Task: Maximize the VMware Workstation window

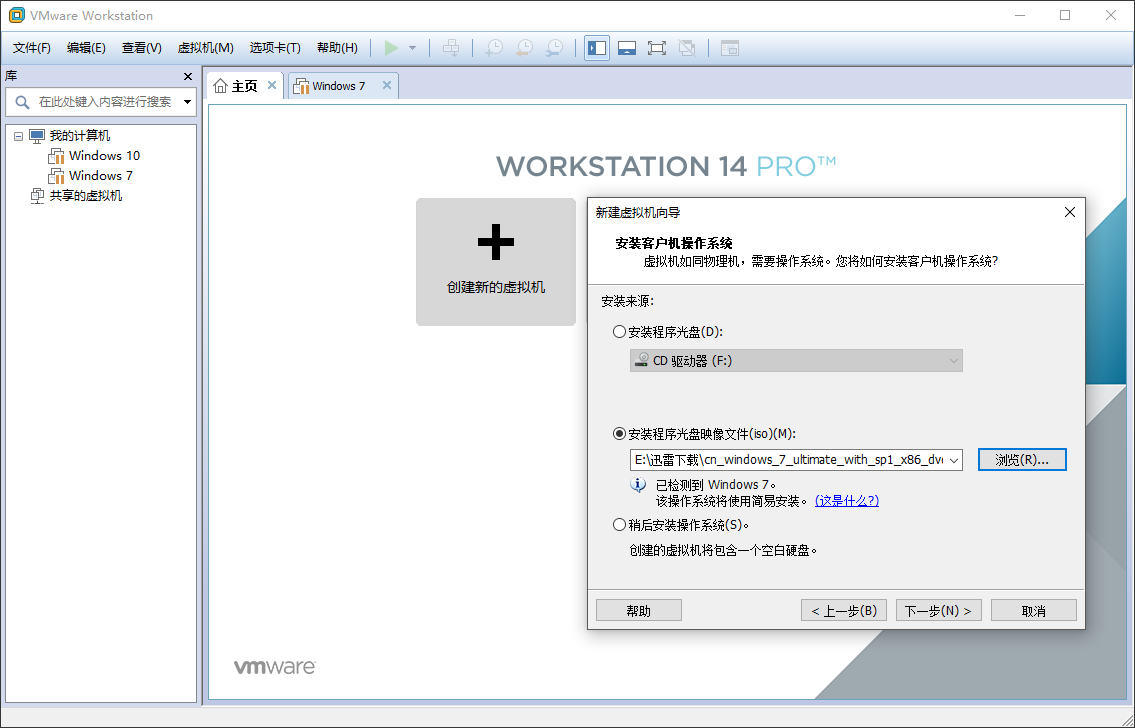Action: coord(1065,15)
